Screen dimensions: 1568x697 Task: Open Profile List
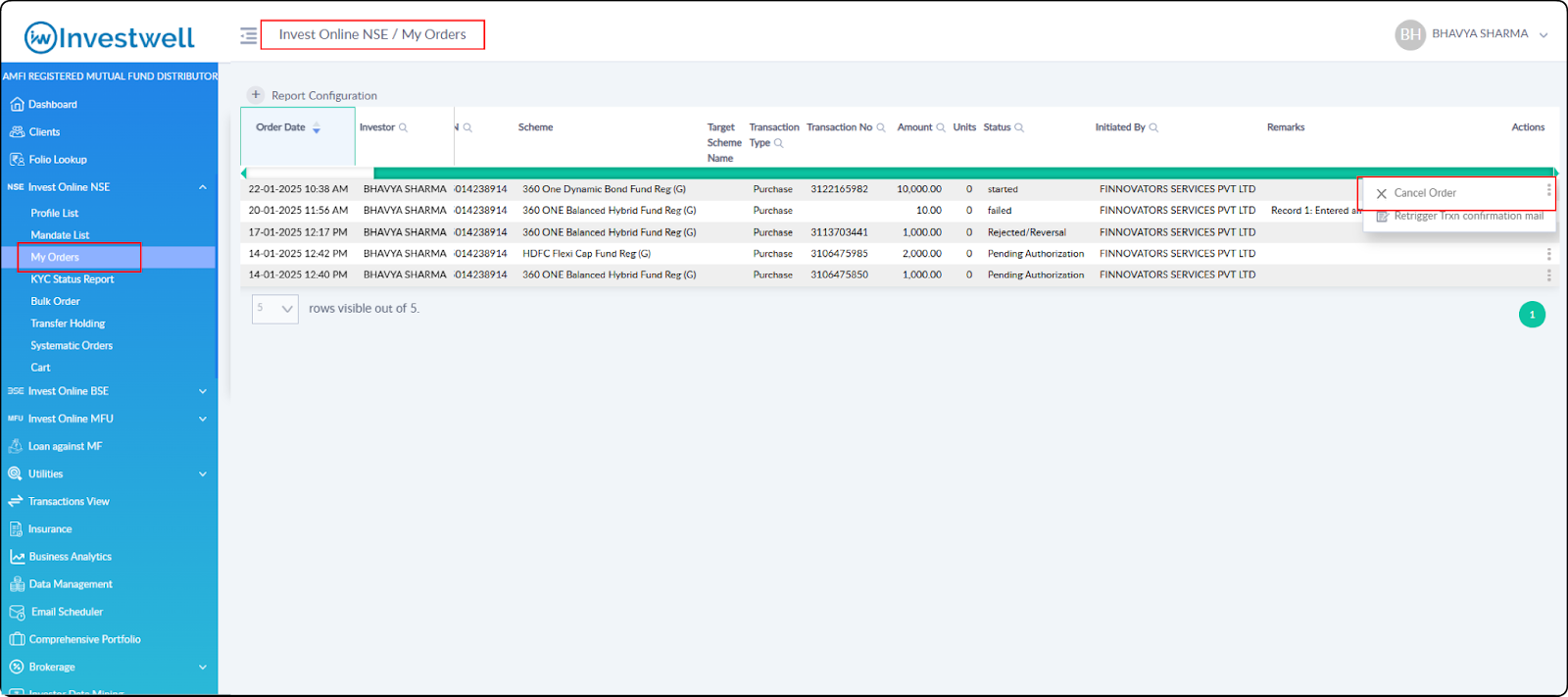click(x=54, y=213)
